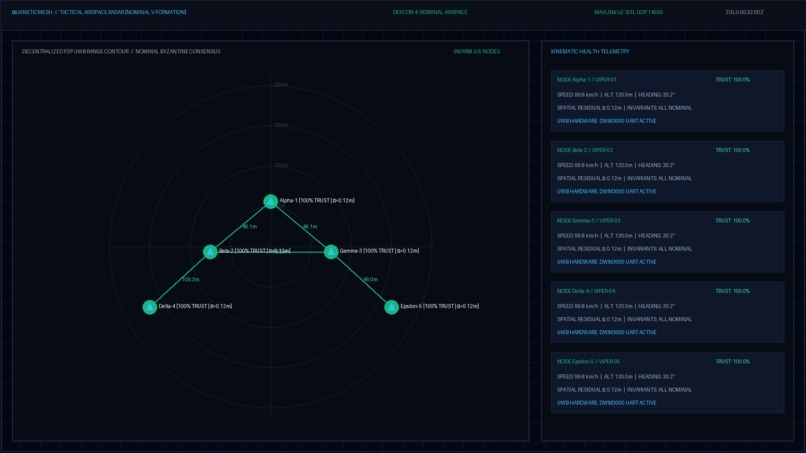Click UWB HARDWARE line in Delta-4 card
Image resolution: width=806 pixels, height=453 pixels.
pyautogui.click(x=606, y=333)
